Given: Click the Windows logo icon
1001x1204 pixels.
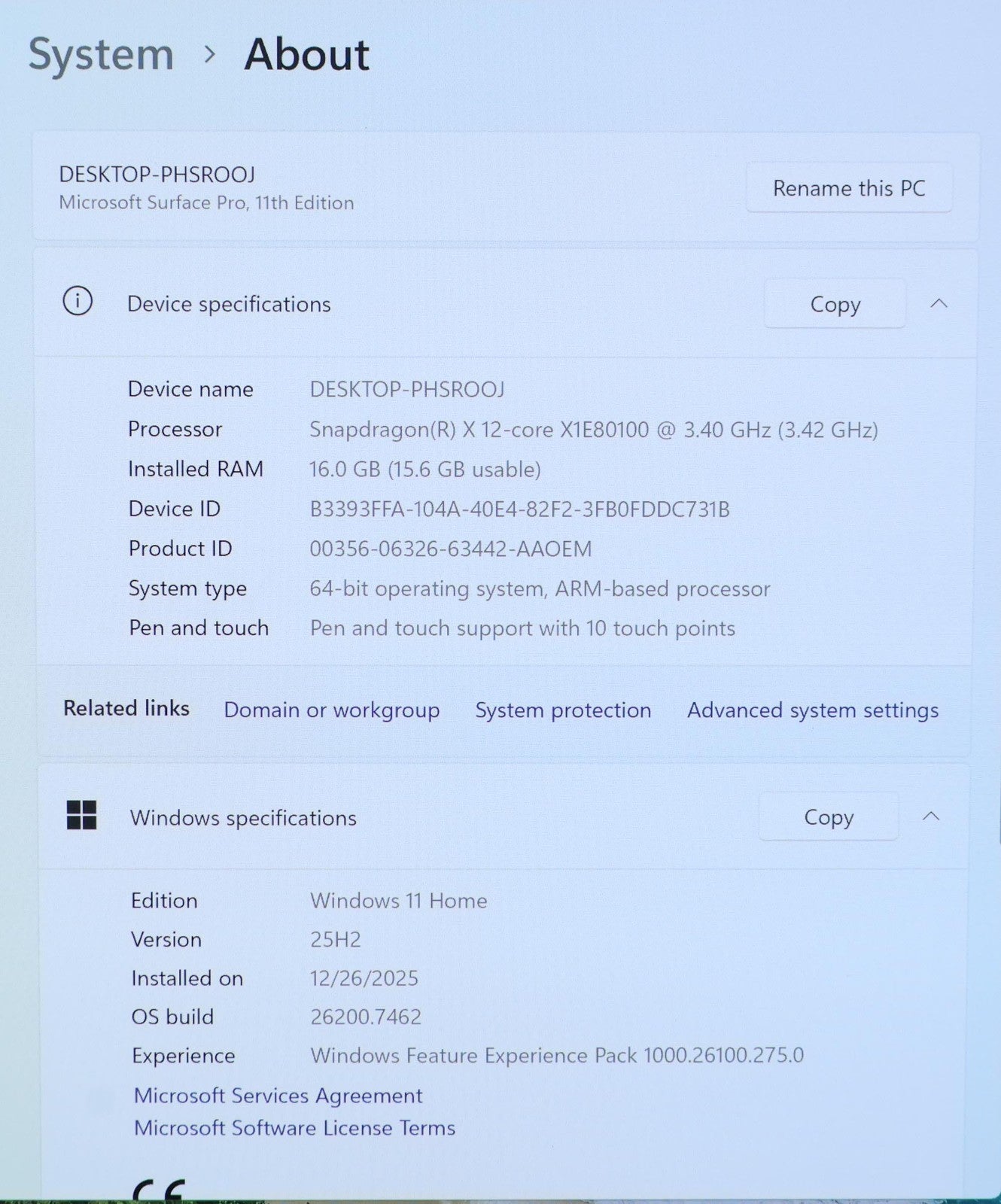Looking at the screenshot, I should click(x=81, y=815).
